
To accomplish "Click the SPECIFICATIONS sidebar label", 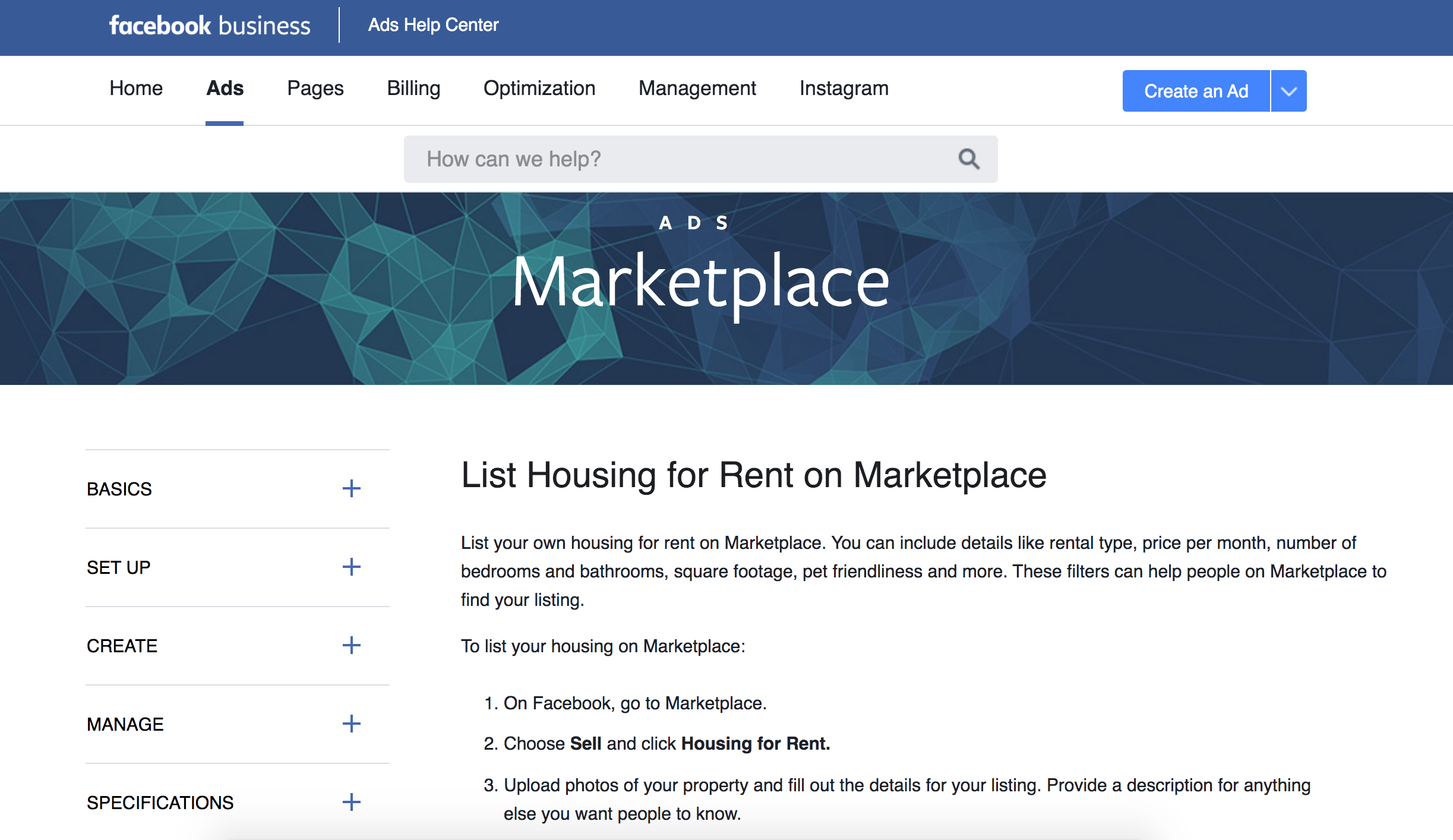I will (160, 803).
